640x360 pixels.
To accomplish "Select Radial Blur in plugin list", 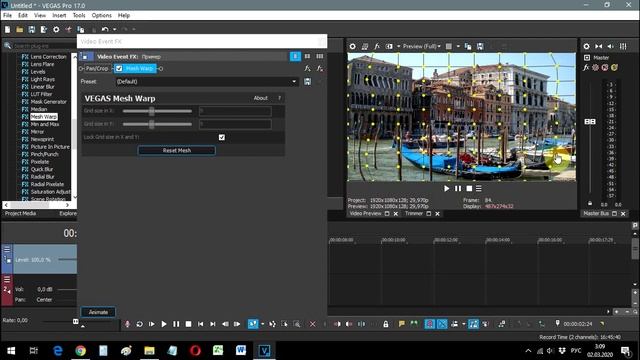I will [42, 177].
